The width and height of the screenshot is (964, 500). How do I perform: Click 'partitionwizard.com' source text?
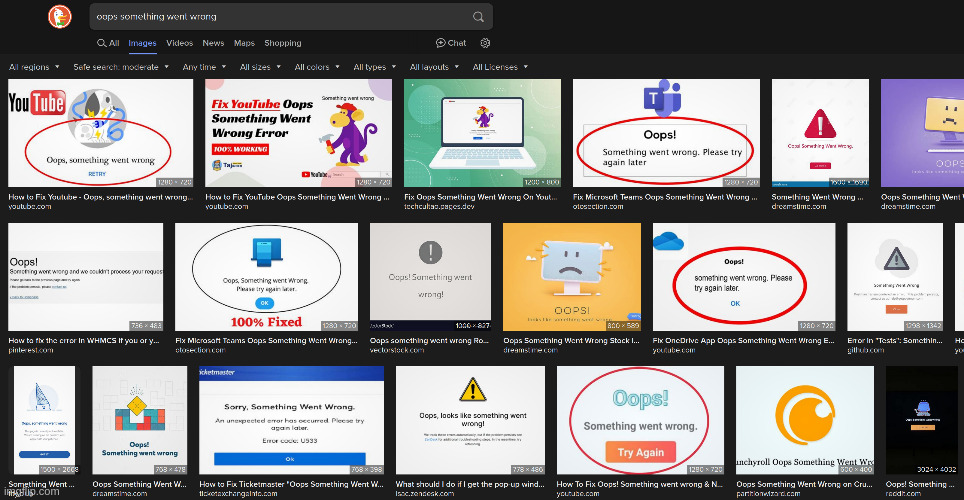click(x=768, y=493)
